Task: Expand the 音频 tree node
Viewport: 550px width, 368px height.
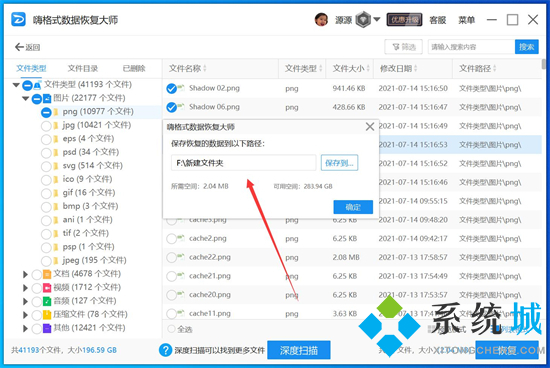Action: click(x=25, y=301)
